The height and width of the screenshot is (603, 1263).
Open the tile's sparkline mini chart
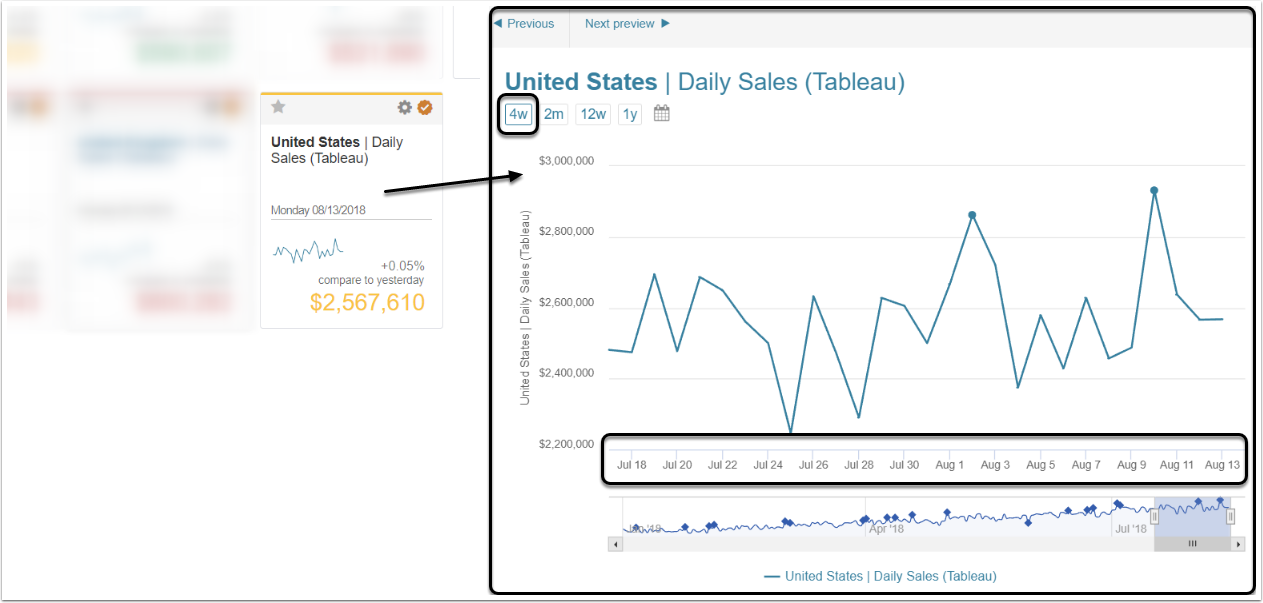coord(308,249)
